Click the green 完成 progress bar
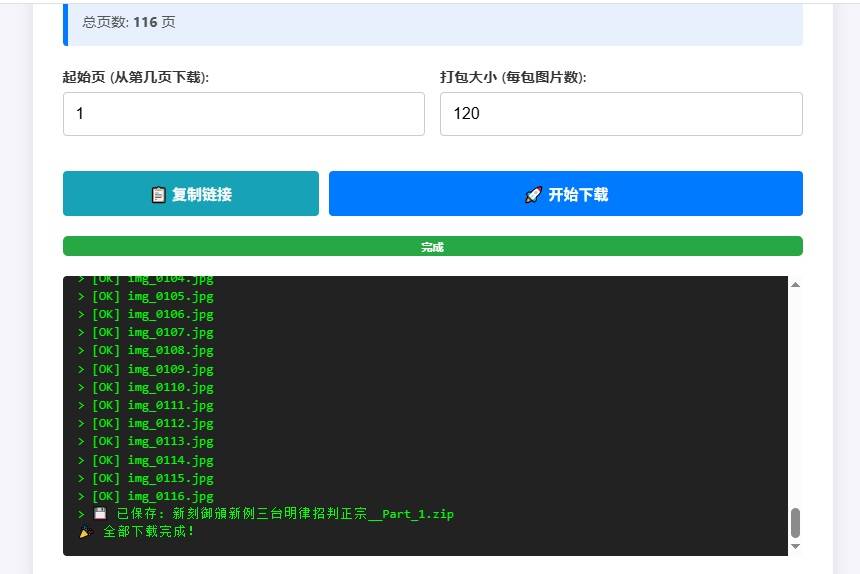The width and height of the screenshot is (860, 574). pyautogui.click(x=433, y=246)
